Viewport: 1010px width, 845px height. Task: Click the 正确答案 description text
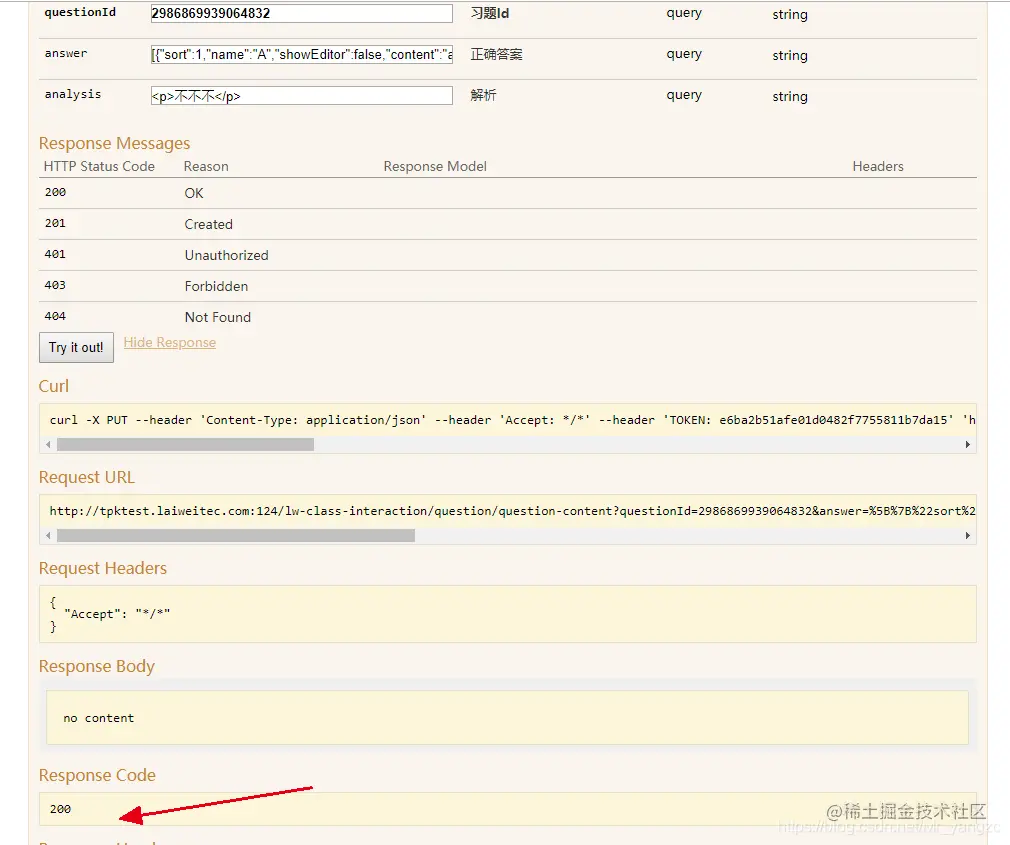point(497,54)
